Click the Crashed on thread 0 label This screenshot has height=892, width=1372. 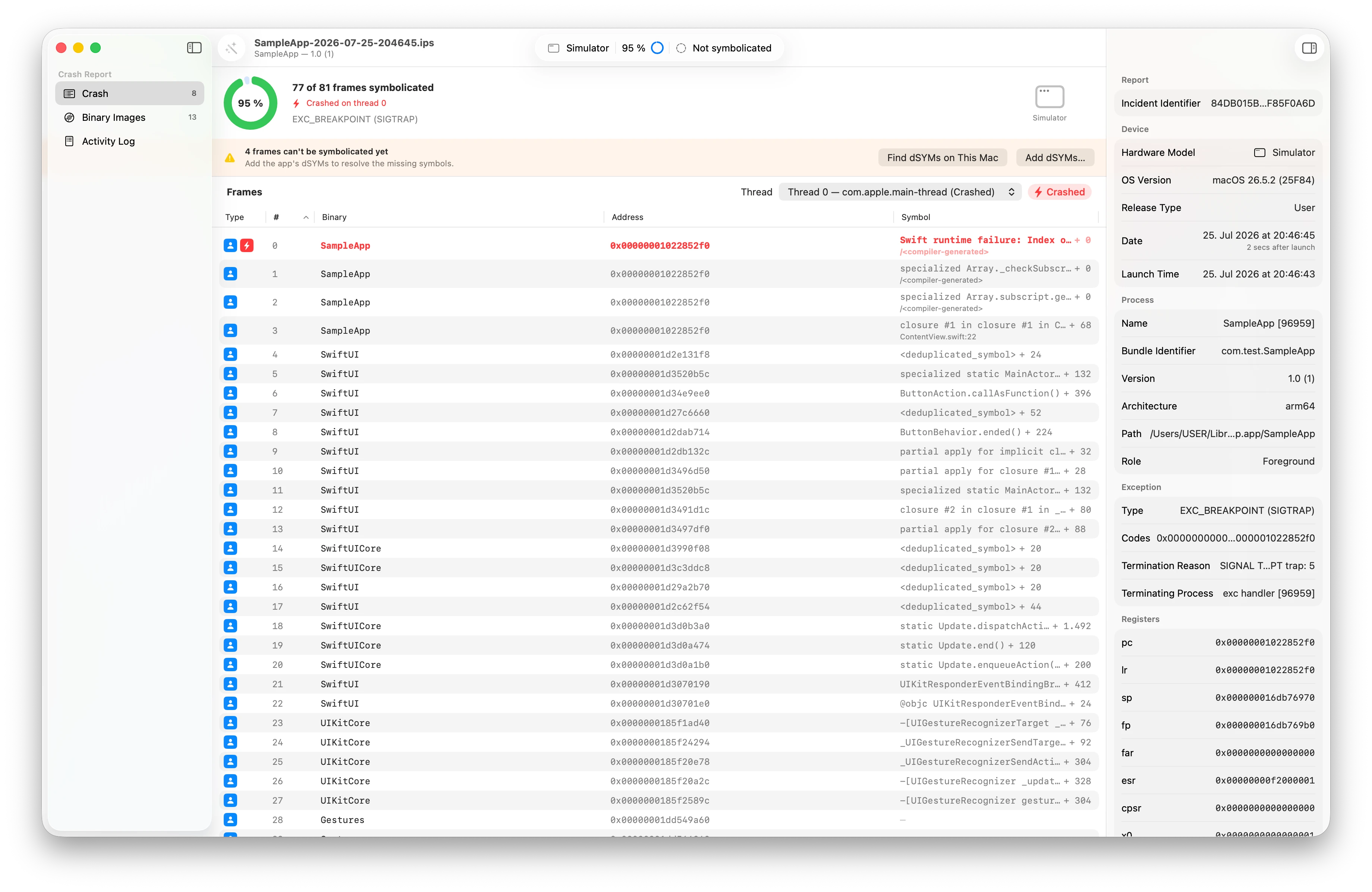coord(346,103)
